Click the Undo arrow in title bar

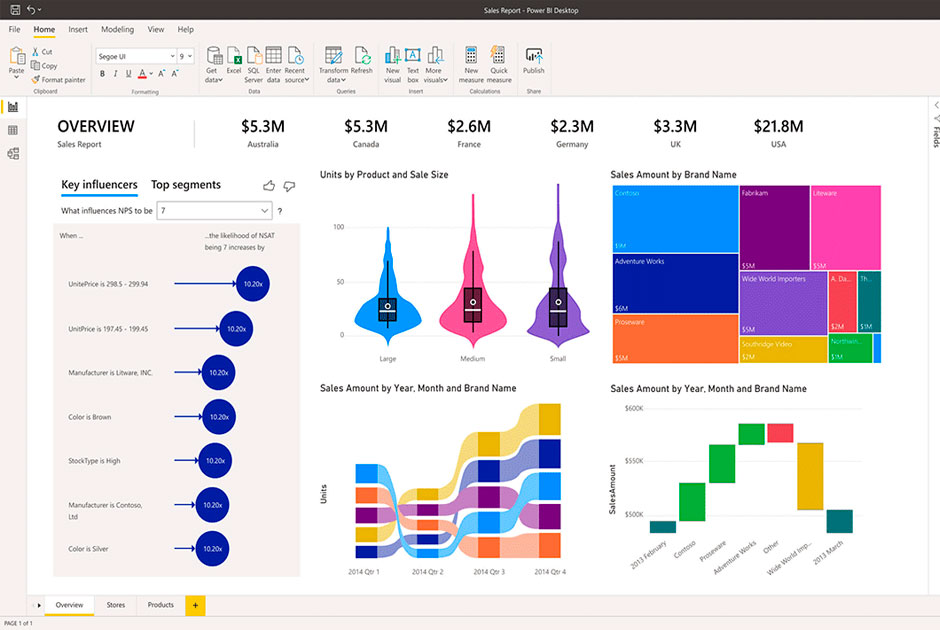[x=31, y=10]
